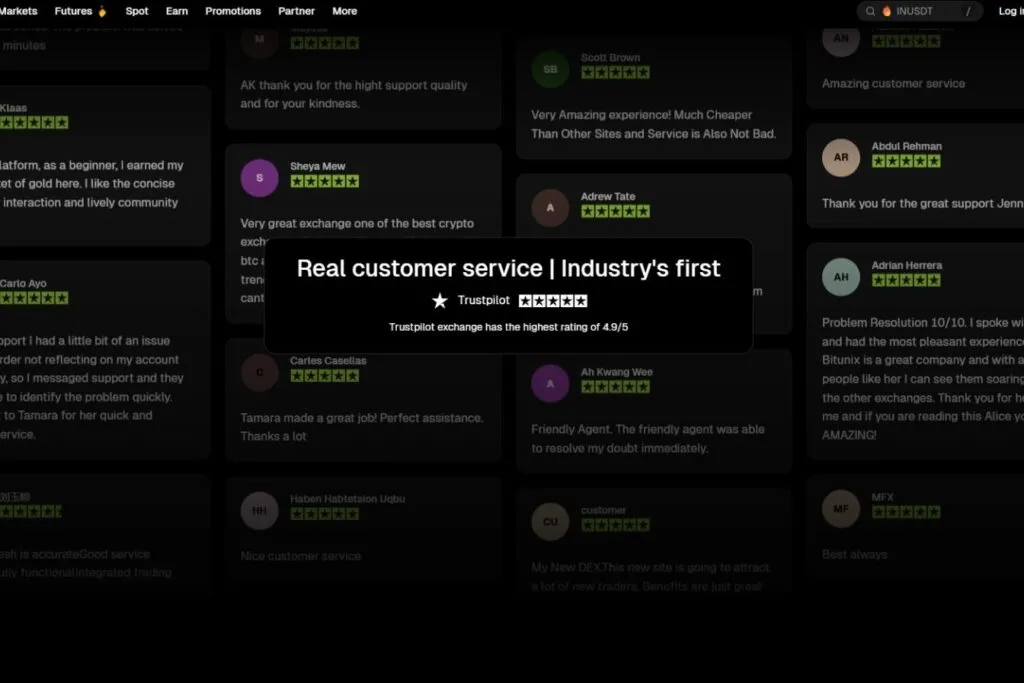
Task: Click Scott Brown's star rating
Action: [x=615, y=72]
